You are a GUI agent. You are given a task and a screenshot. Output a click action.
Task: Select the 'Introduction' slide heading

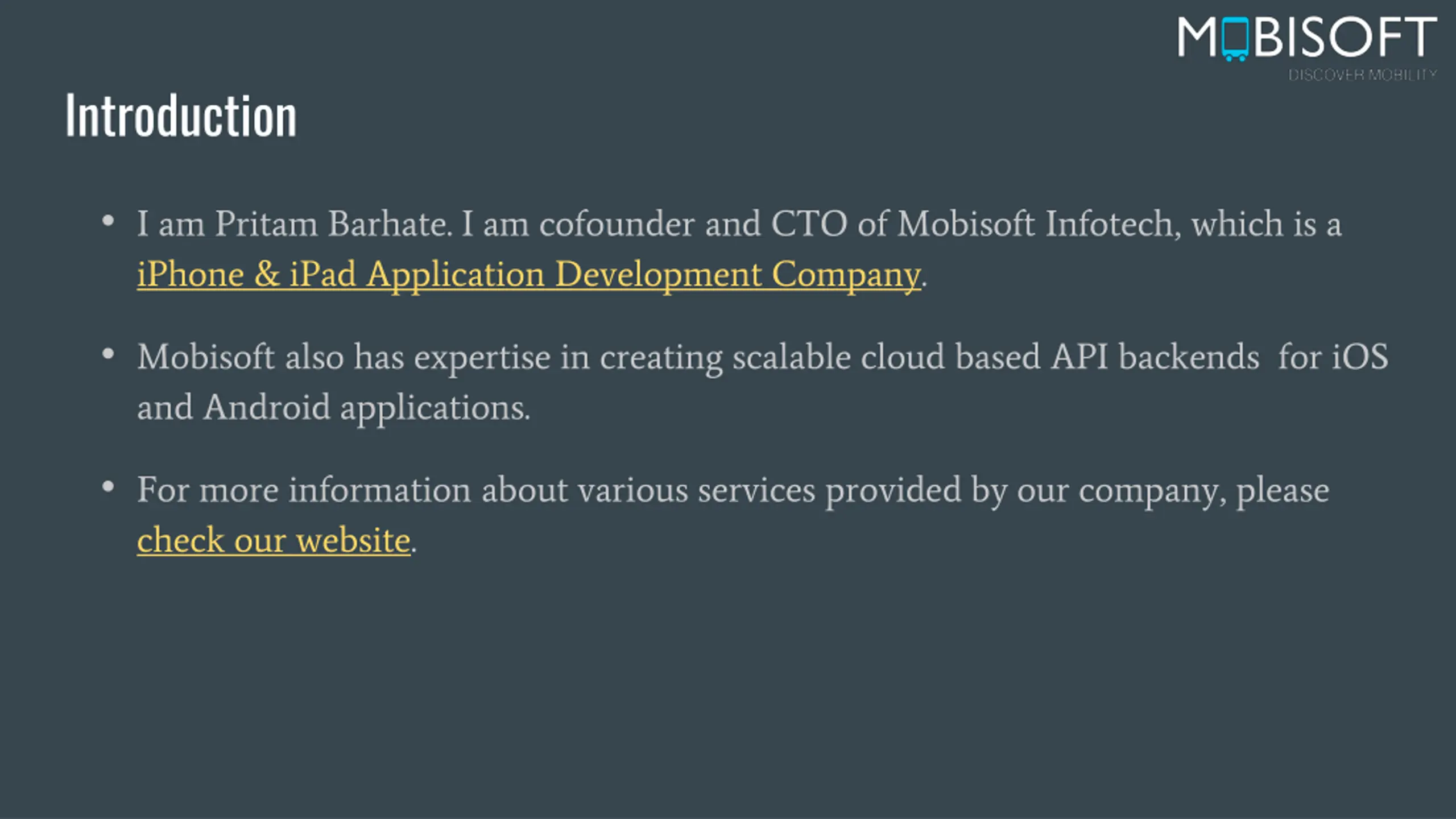(x=181, y=115)
